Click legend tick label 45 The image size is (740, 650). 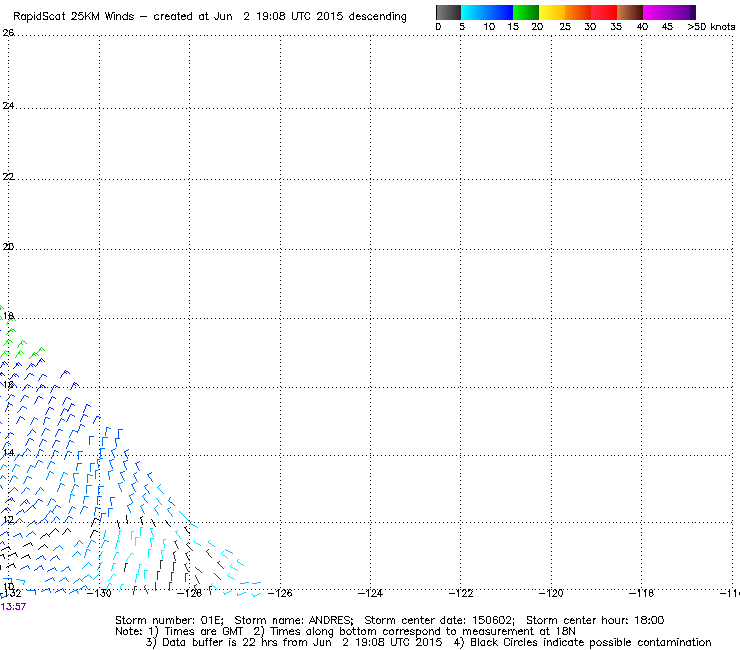tap(667, 27)
